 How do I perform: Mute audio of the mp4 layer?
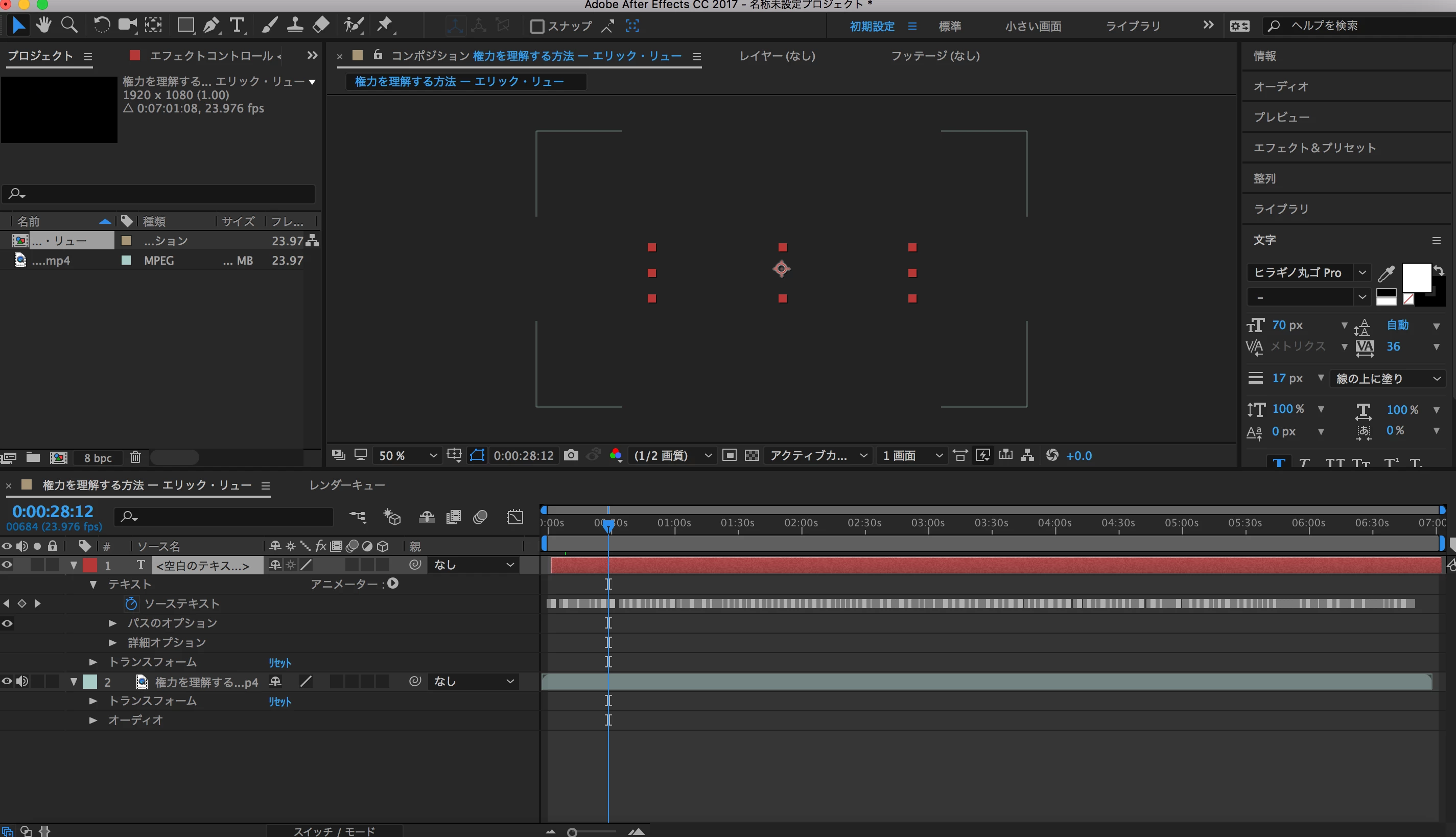tap(22, 681)
